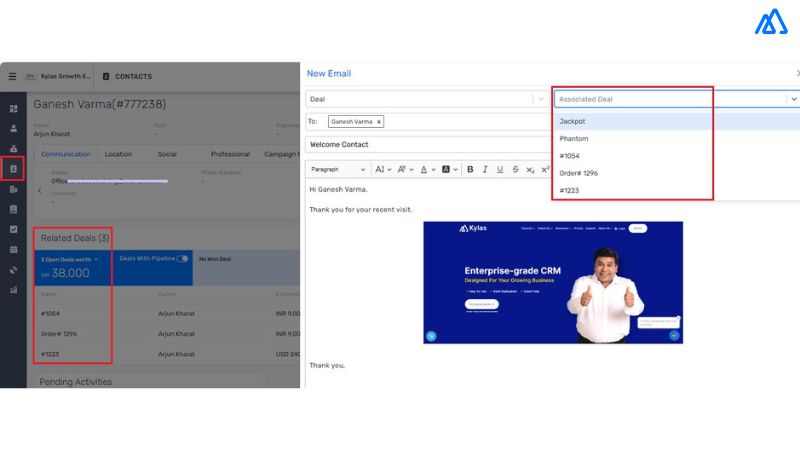Select Jackpot from Associated Deal list
This screenshot has width=800, height=450.
click(677, 121)
